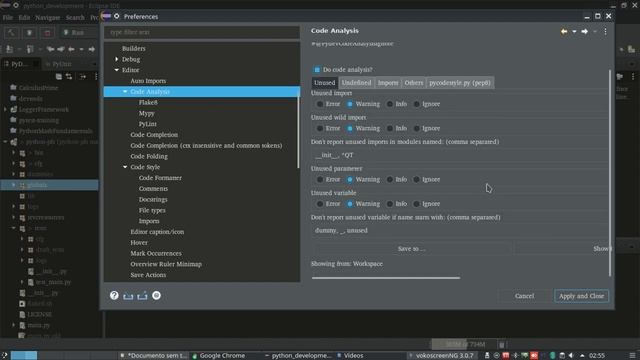Click the debug bug icon in Eclipse toolbar
Viewport: 640px width, 360px height.
(x=29, y=33)
